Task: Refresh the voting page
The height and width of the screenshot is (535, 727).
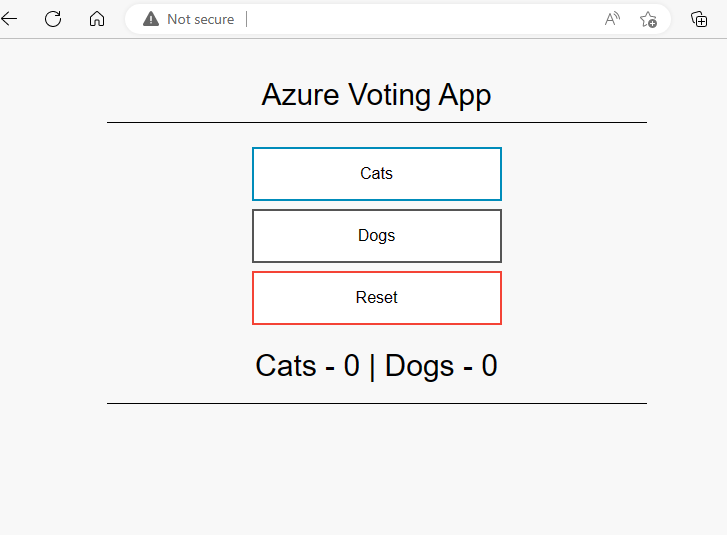Action: (53, 19)
